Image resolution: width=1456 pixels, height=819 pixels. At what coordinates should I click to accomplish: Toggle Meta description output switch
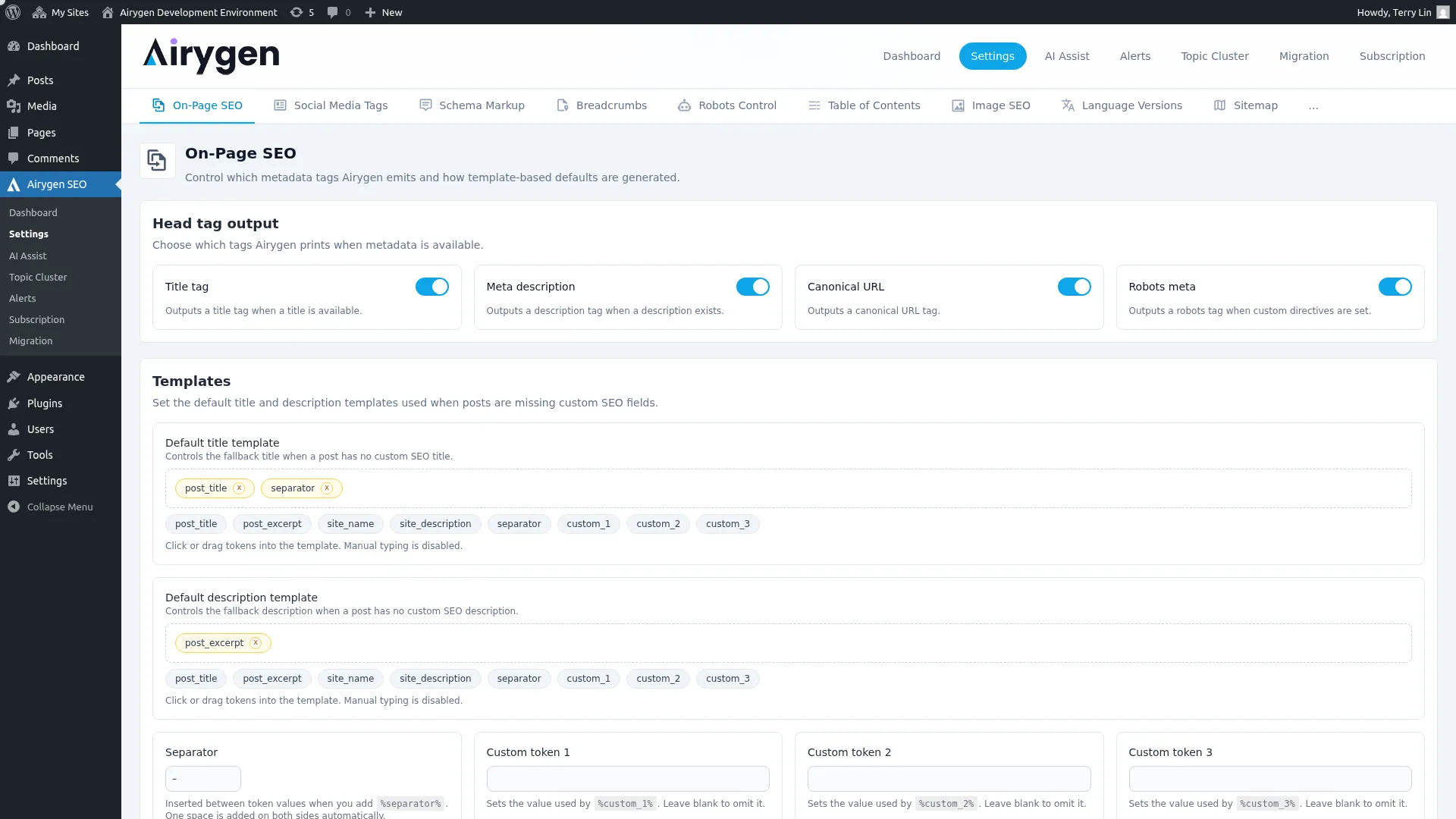(753, 287)
